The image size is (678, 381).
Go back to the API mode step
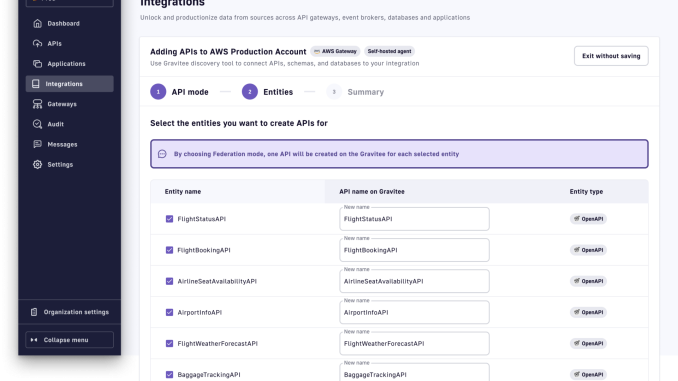pos(190,92)
